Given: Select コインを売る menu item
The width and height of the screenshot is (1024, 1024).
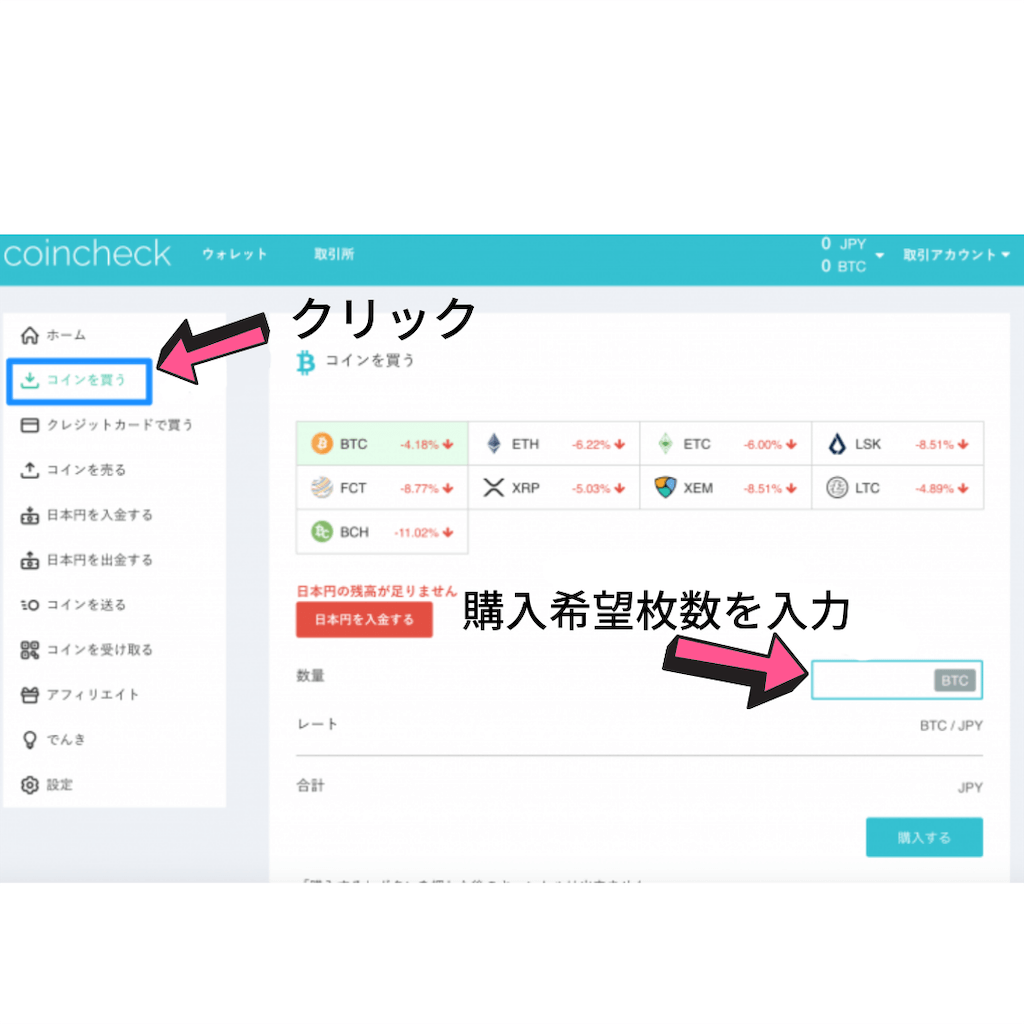Looking at the screenshot, I should [73, 470].
